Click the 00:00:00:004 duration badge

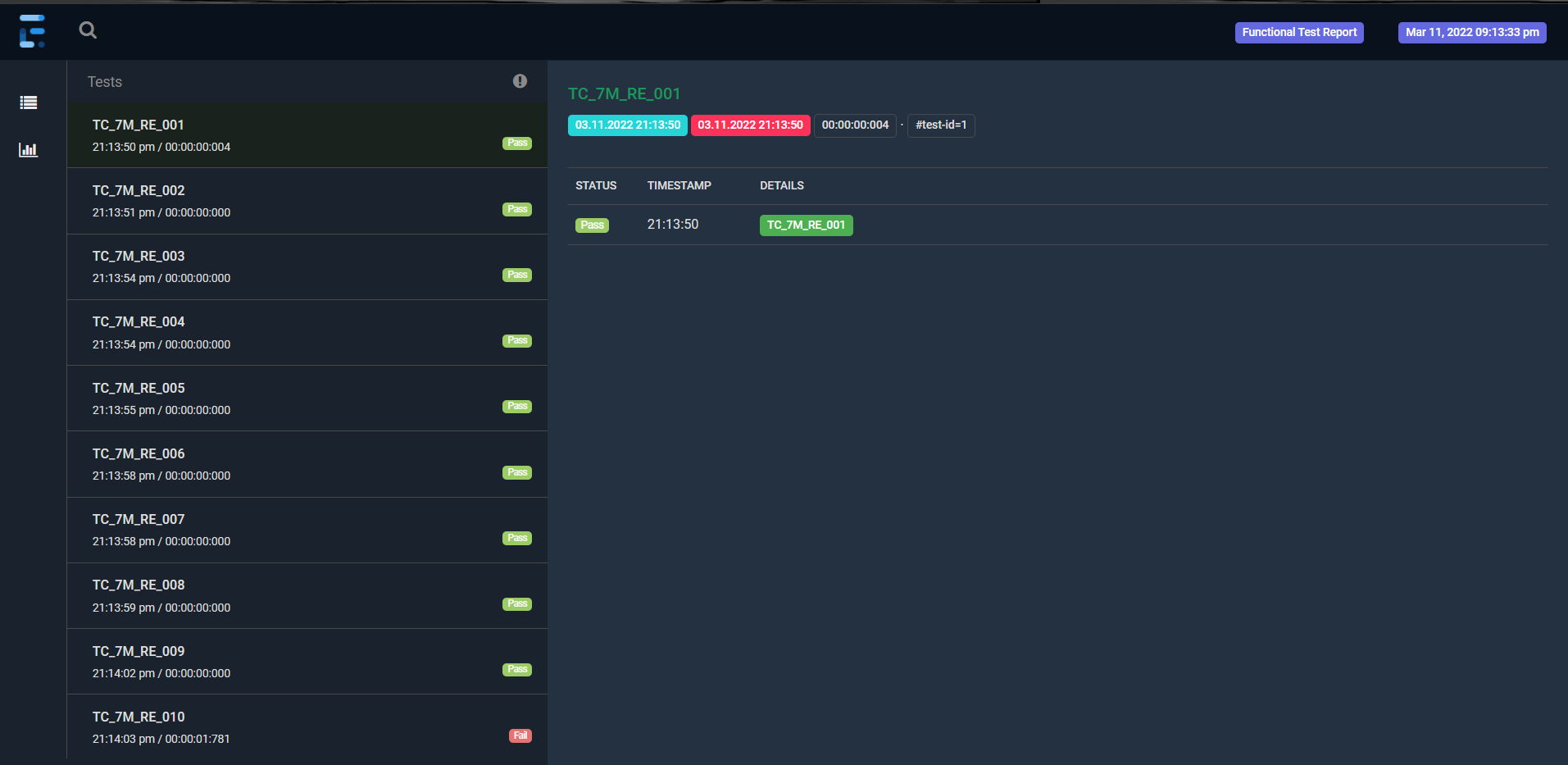[x=855, y=125]
